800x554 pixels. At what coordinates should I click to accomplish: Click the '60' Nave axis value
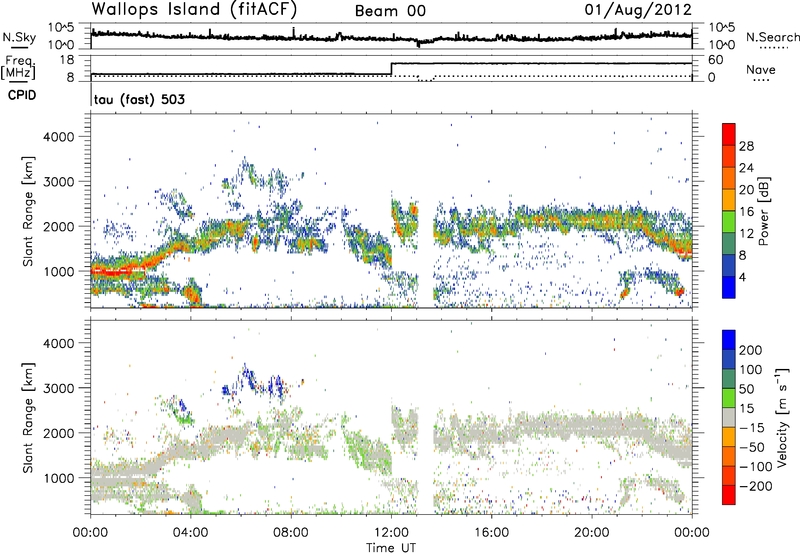pyautogui.click(x=716, y=60)
